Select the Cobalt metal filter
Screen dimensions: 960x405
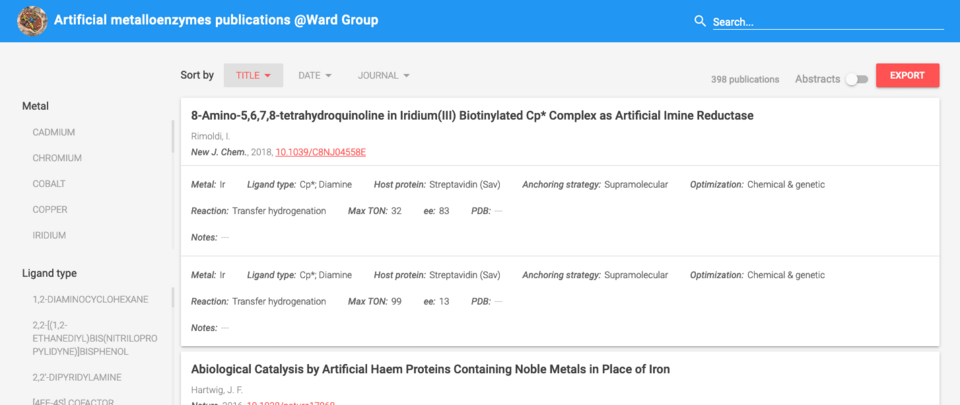(49, 184)
